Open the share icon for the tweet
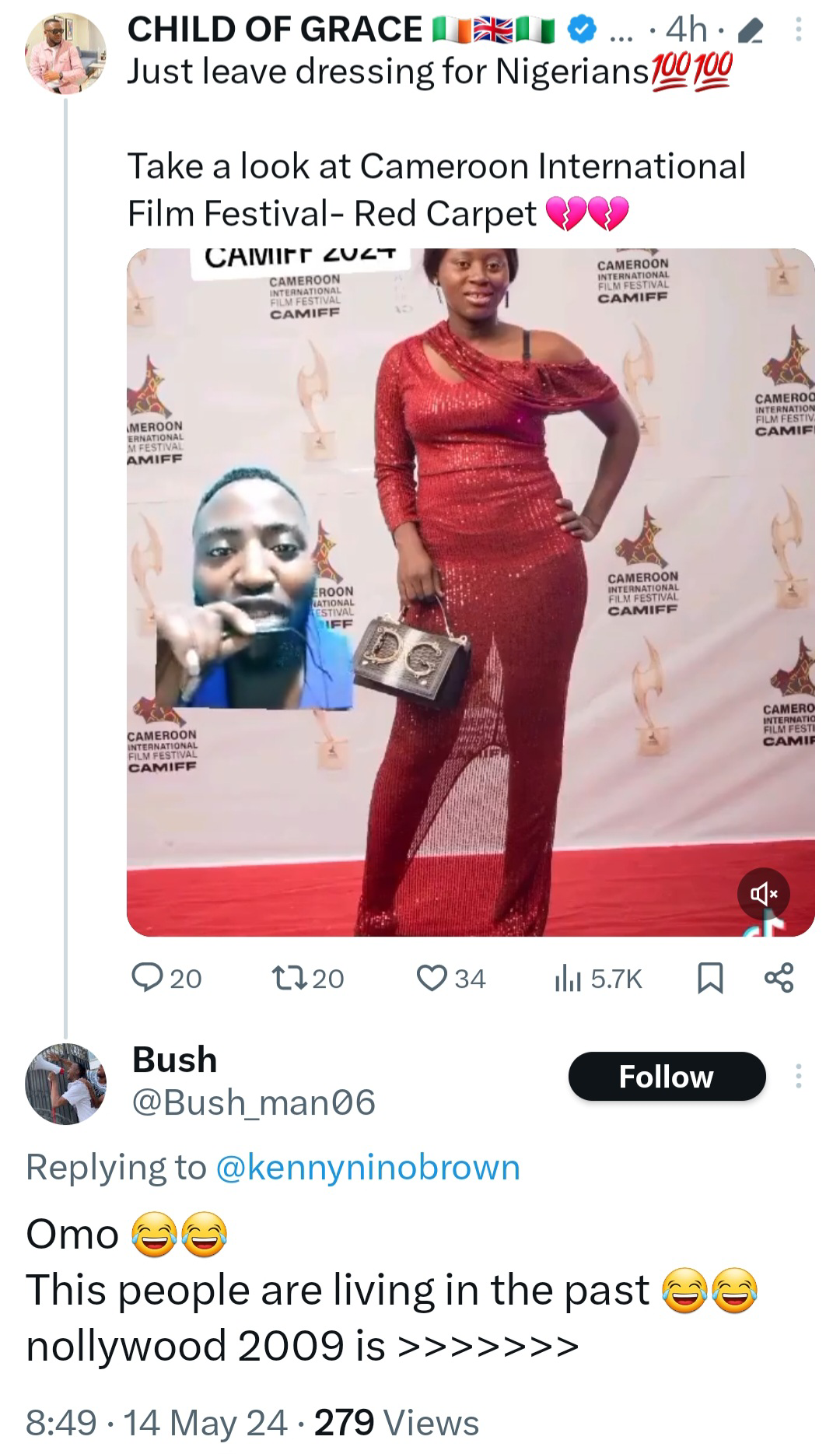The width and height of the screenshot is (840, 1454). tap(779, 978)
